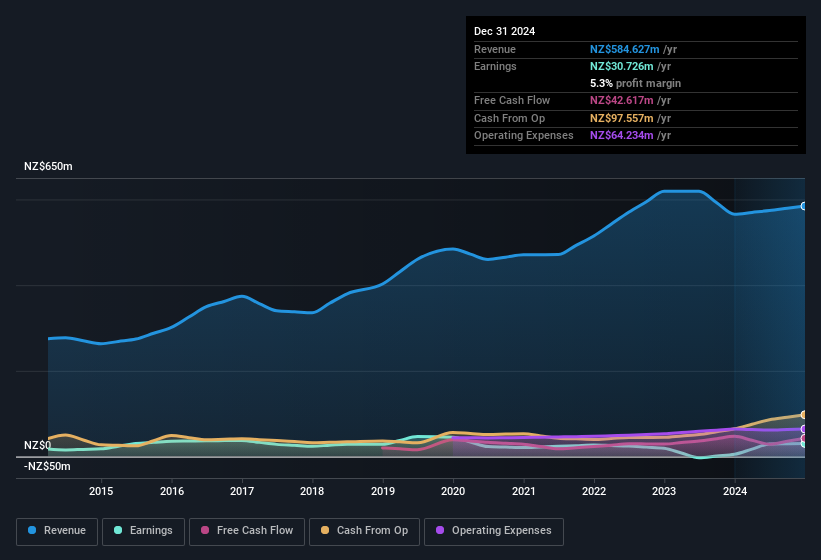Screen dimensions: 821x560
Task: Click the 2017 x-axis label
Action: (242, 491)
